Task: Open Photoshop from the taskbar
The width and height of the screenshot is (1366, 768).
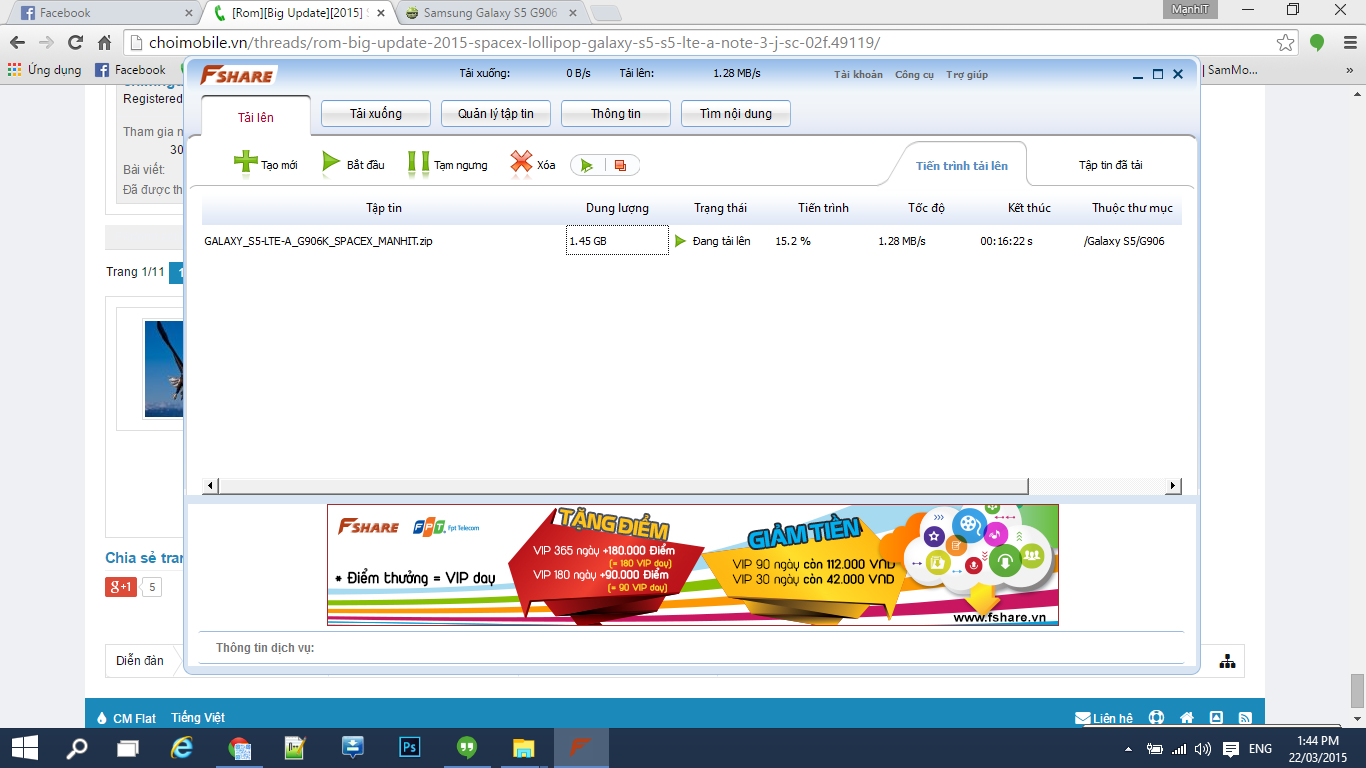Action: tap(409, 748)
